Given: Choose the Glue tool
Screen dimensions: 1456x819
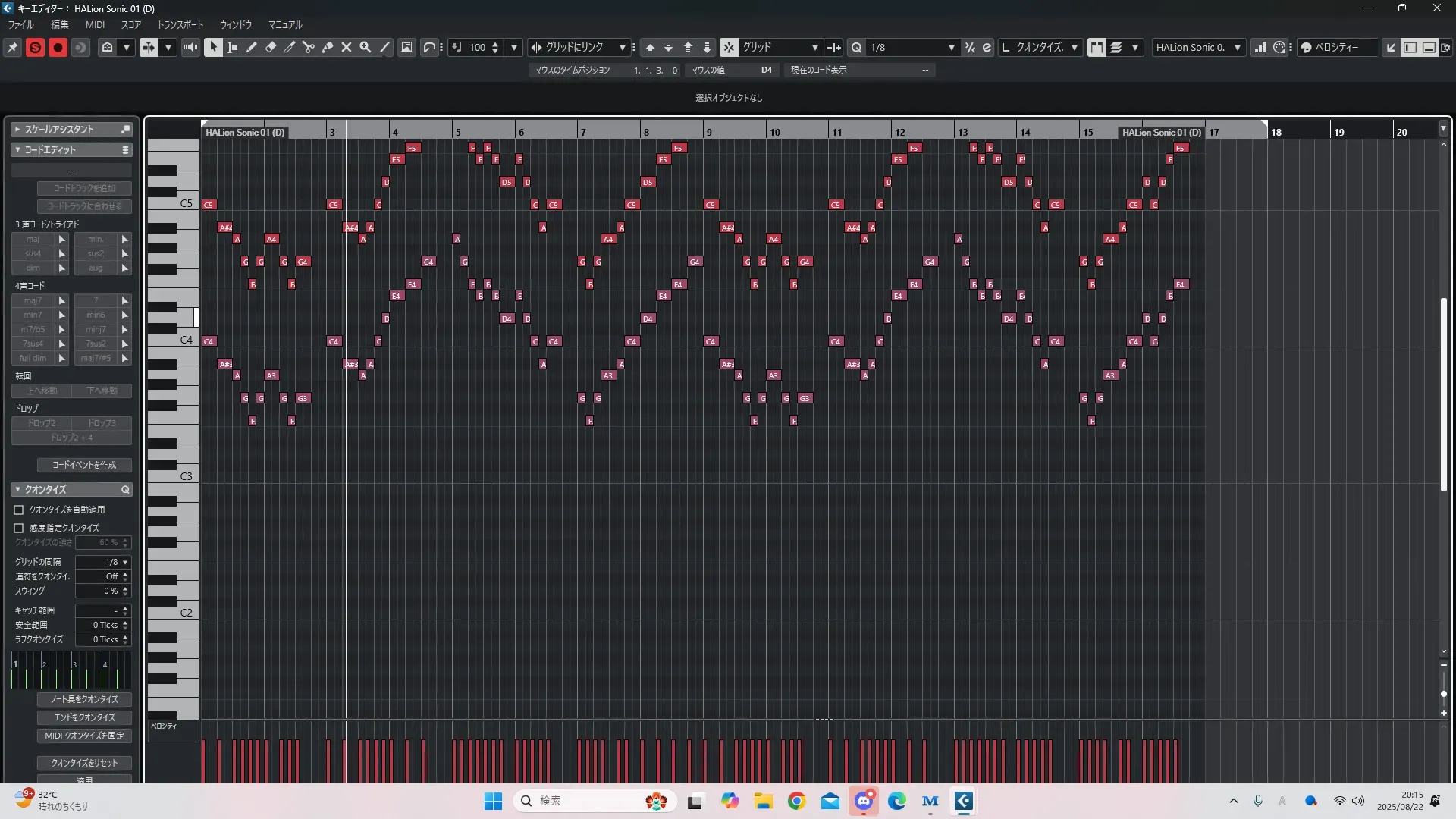Looking at the screenshot, I should (x=328, y=47).
